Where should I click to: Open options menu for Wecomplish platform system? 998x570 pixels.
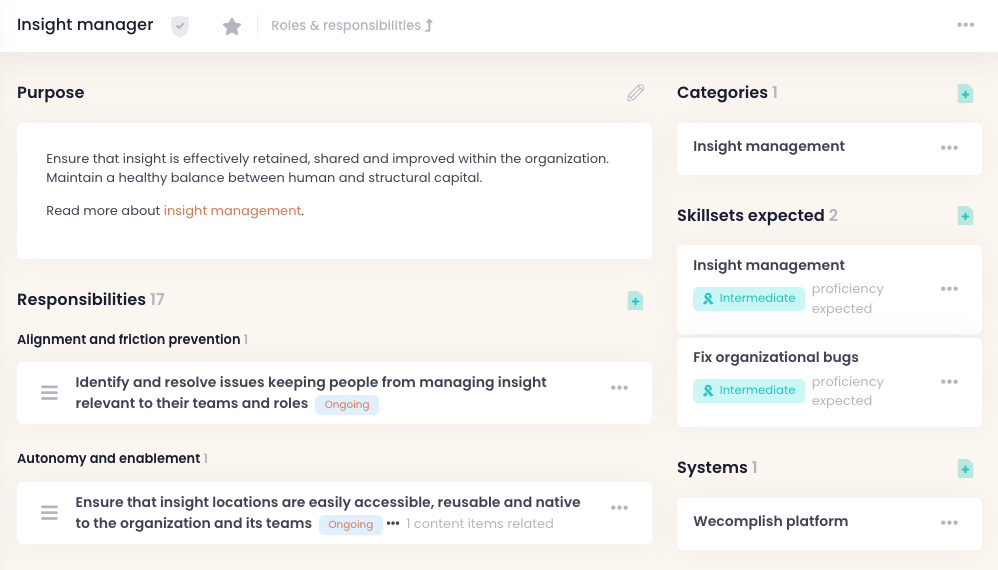[949, 523]
